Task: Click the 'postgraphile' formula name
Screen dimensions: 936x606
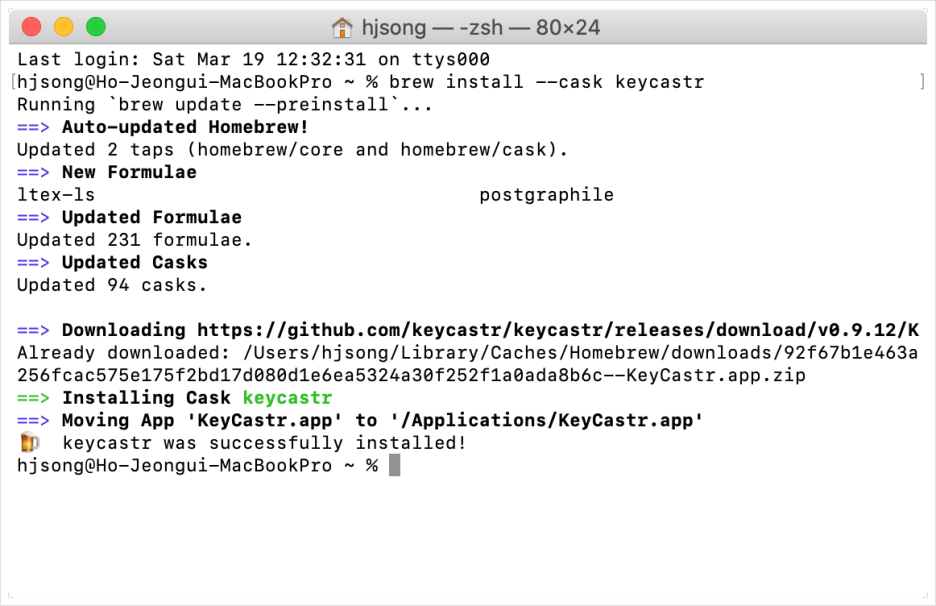Action: pos(546,195)
